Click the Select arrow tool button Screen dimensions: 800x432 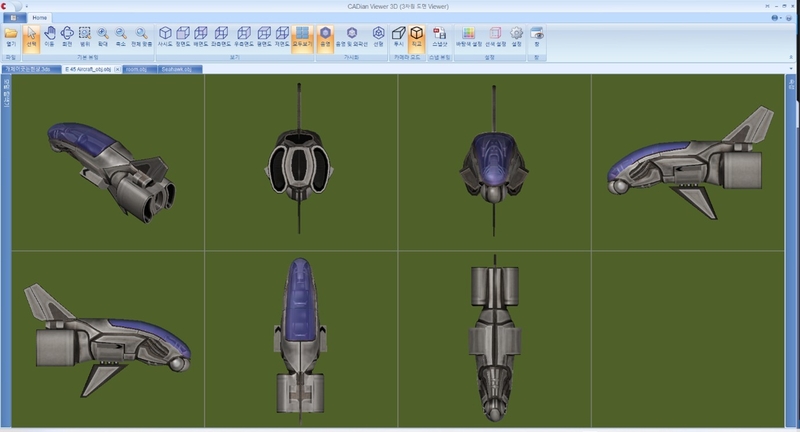tap(31, 37)
